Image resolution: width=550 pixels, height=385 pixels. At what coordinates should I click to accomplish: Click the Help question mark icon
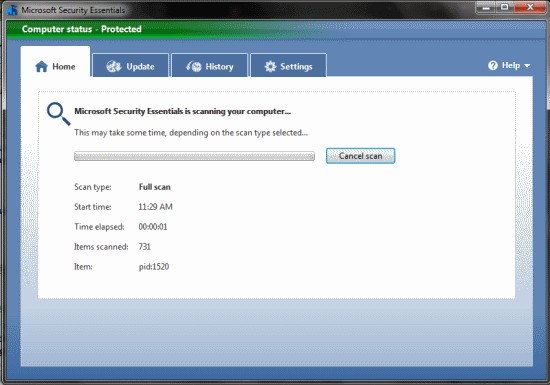tap(493, 65)
